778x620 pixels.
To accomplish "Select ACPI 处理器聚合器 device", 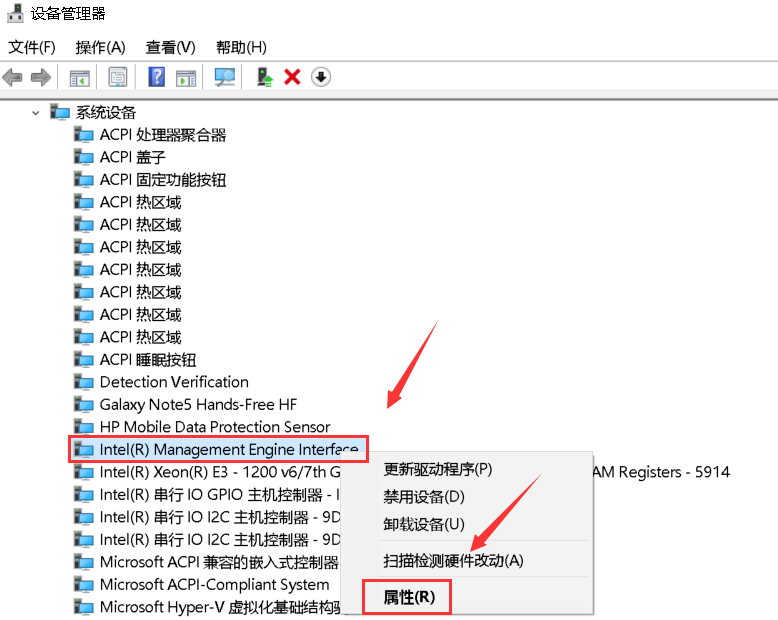I will click(163, 135).
